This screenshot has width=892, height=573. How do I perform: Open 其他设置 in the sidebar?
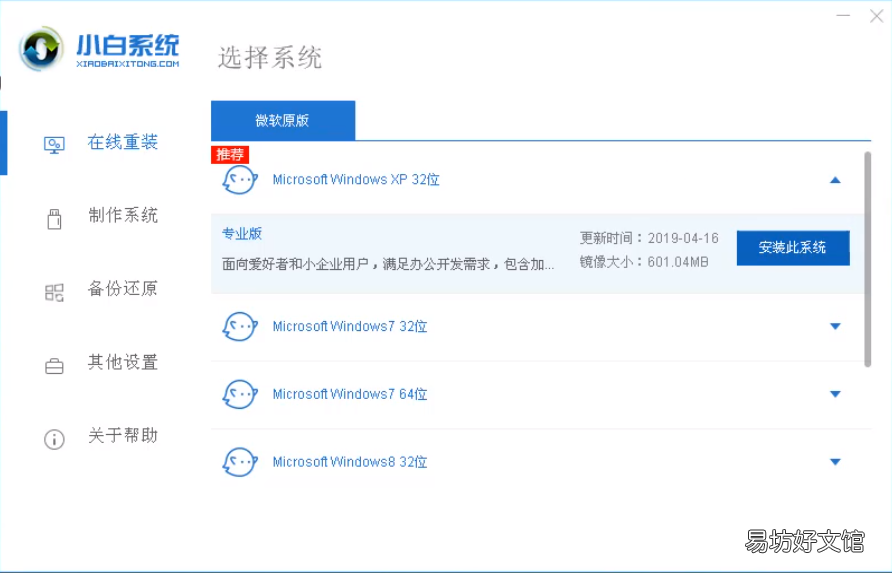pyautogui.click(x=123, y=362)
